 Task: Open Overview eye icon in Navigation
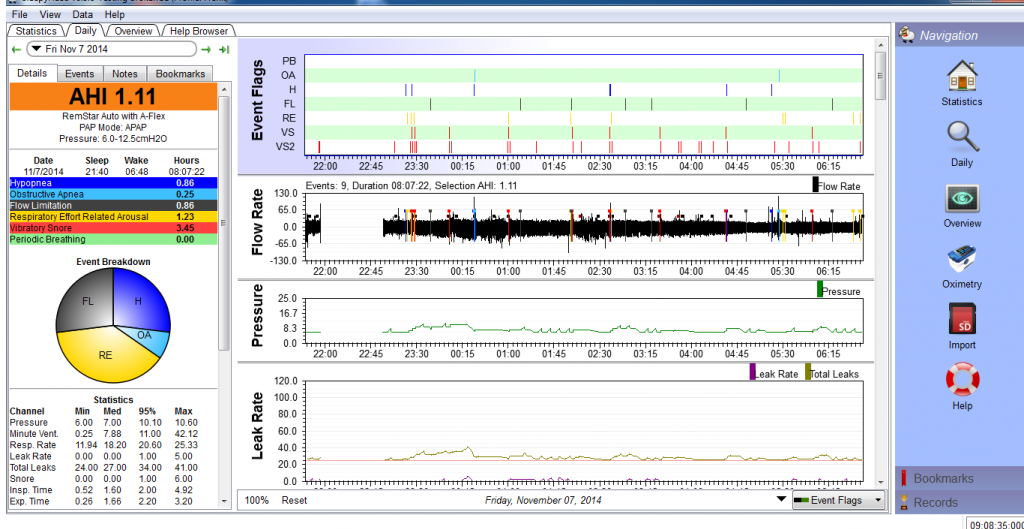(x=961, y=199)
